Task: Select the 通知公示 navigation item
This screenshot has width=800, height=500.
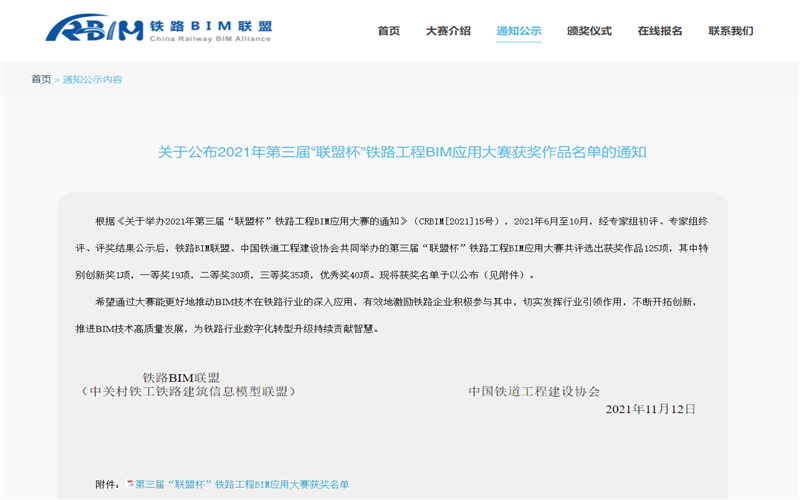Action: click(x=519, y=31)
